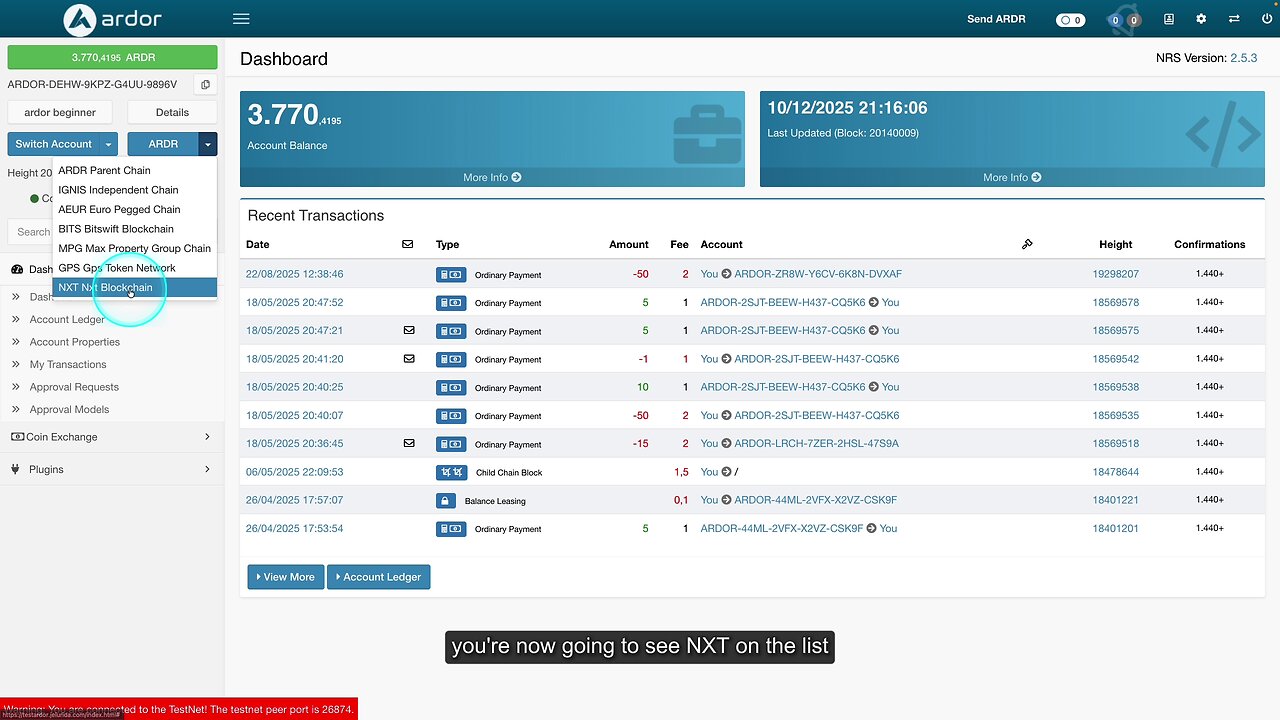Screen dimensions: 1280x720
Task: Expand Coin Exchange sidebar section
Action: (x=111, y=437)
